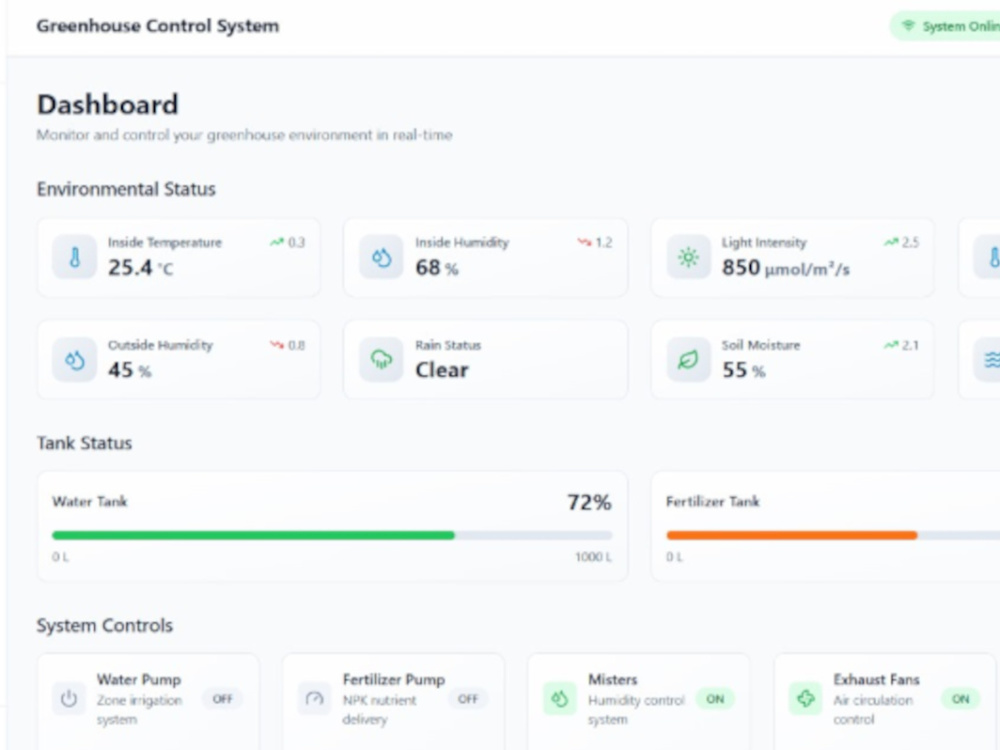Click the Zone irrigation system description
Screen dimensions: 1000x750
point(139,710)
